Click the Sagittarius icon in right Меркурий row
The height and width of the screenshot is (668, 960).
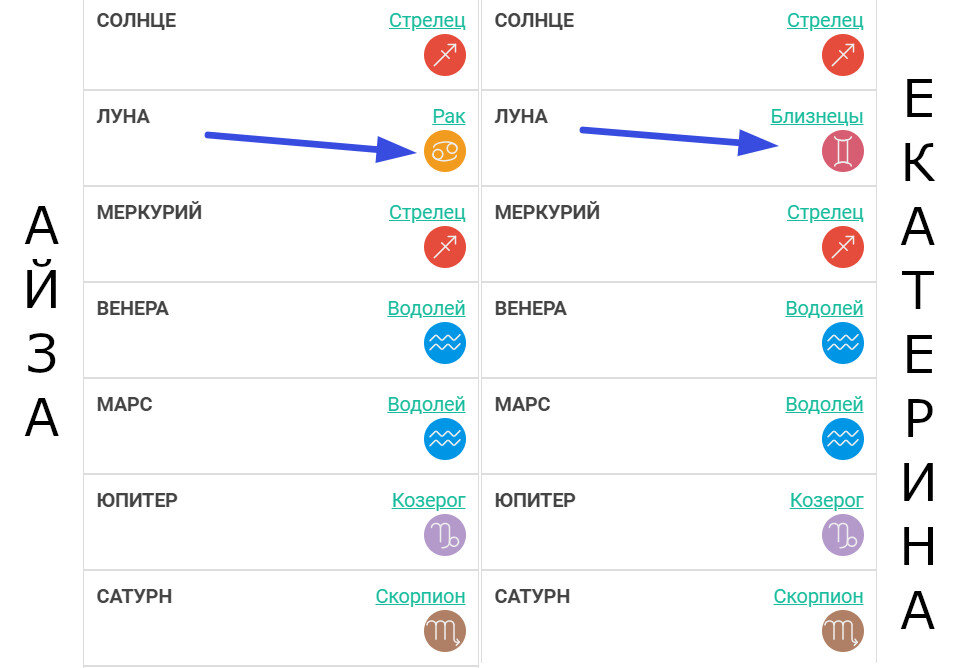pyautogui.click(x=842, y=247)
